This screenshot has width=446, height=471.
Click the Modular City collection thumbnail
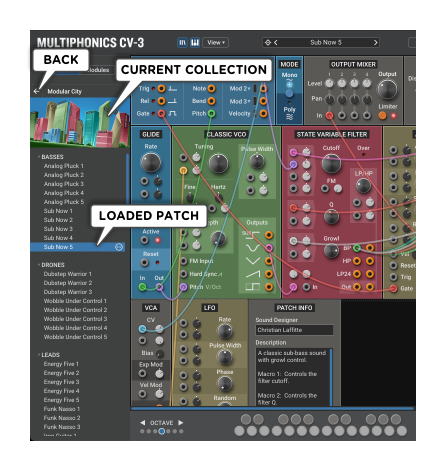click(x=80, y=123)
